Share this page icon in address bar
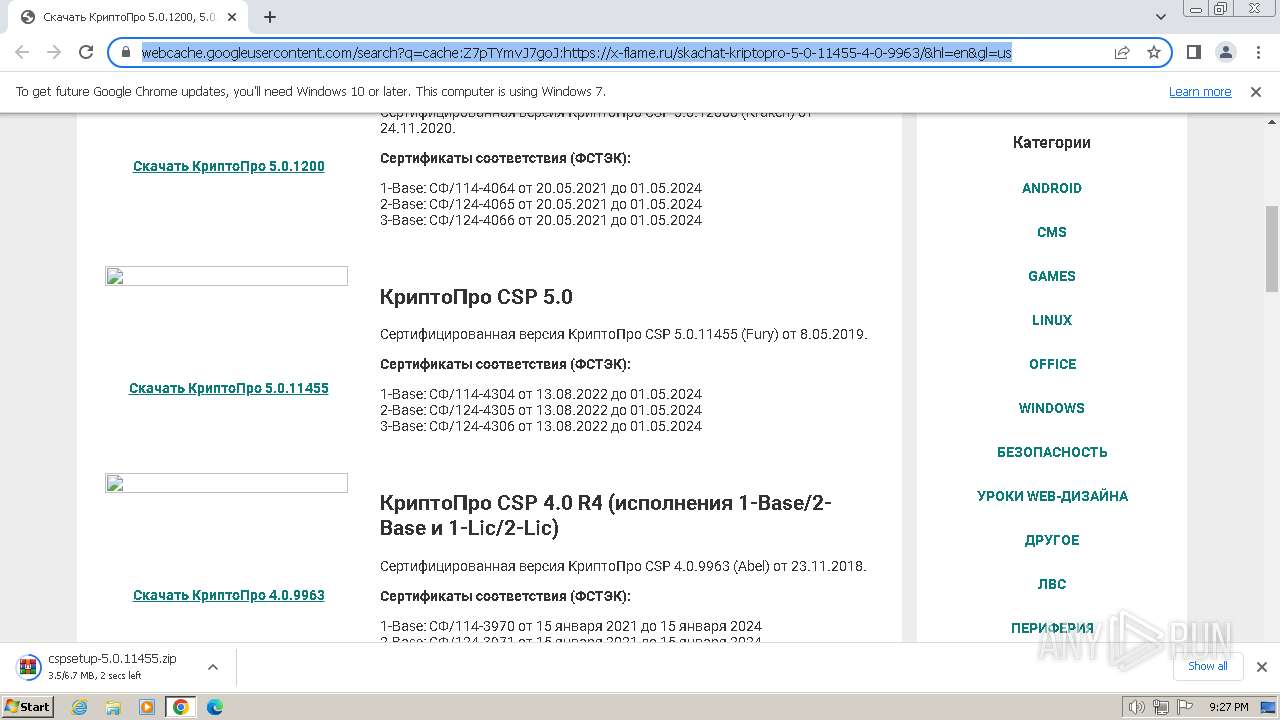Image resolution: width=1280 pixels, height=720 pixels. pos(1122,52)
